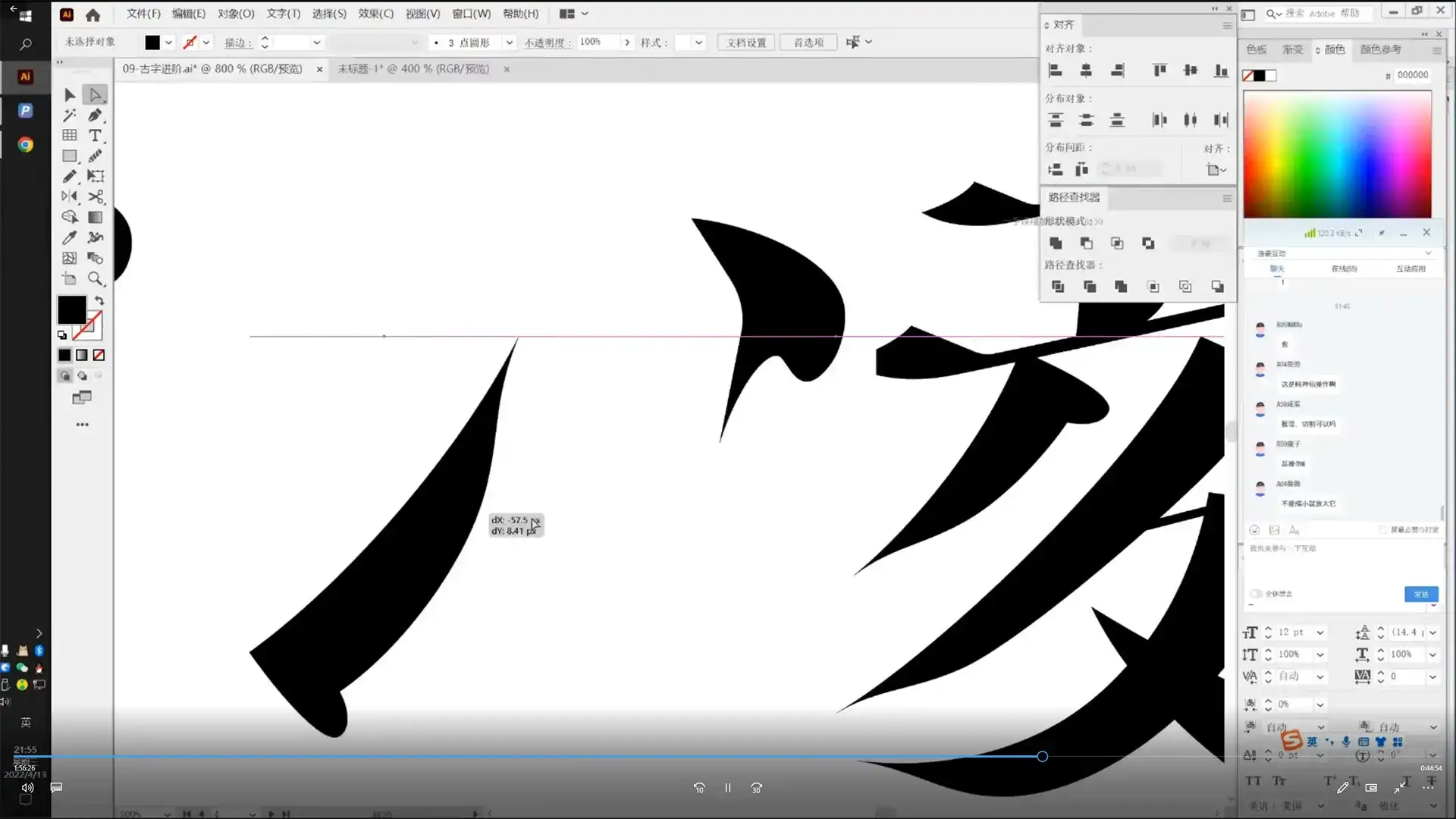This screenshot has width=1456, height=819.
Task: Click Unite shape mode in Pathfinder
Action: pos(1056,243)
